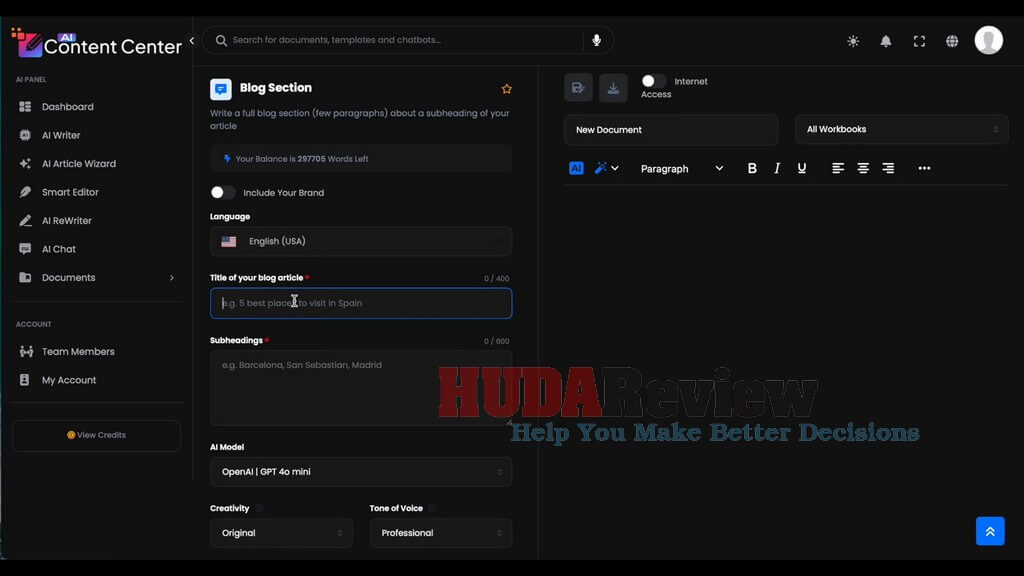Click the blog article title input field
The height and width of the screenshot is (576, 1024).
(361, 303)
